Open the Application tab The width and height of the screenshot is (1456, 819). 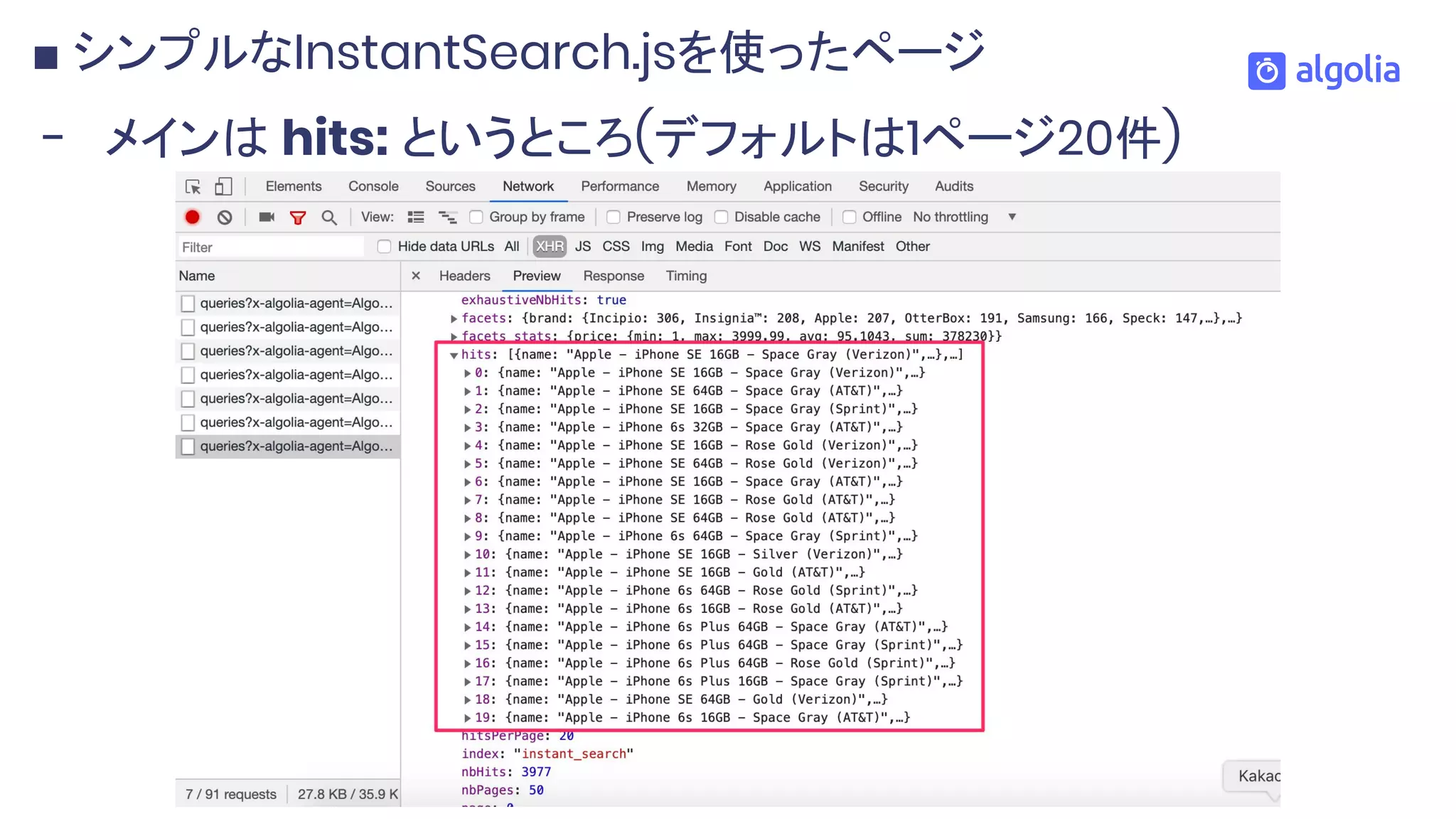[x=798, y=186]
